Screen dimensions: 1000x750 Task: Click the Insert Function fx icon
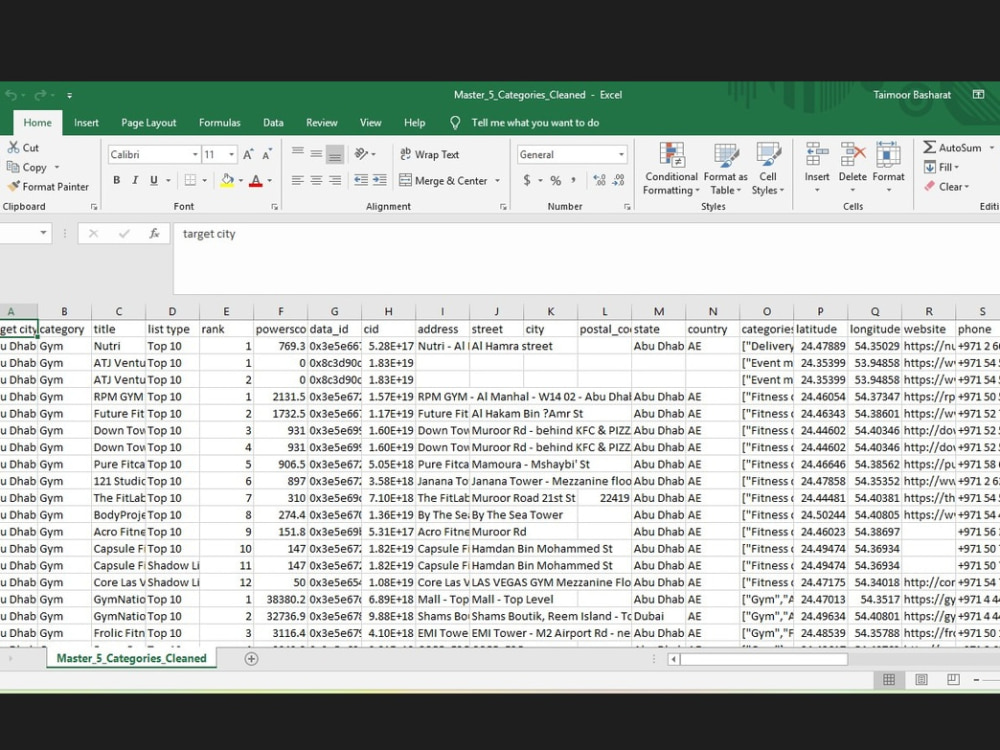154,233
